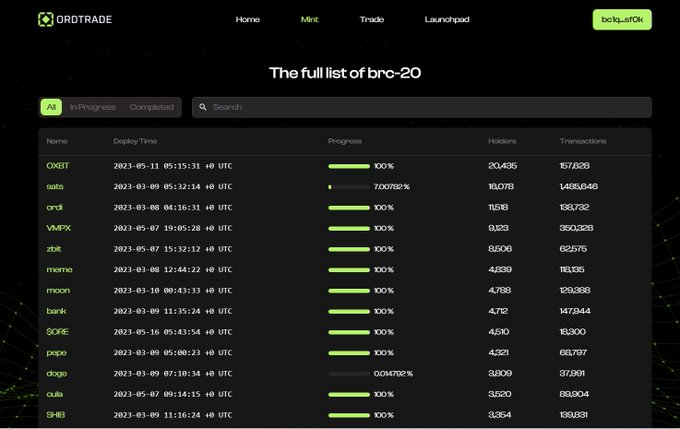Click bank holders value 4,712
Image resolution: width=680 pixels, height=429 pixels.
pos(498,311)
